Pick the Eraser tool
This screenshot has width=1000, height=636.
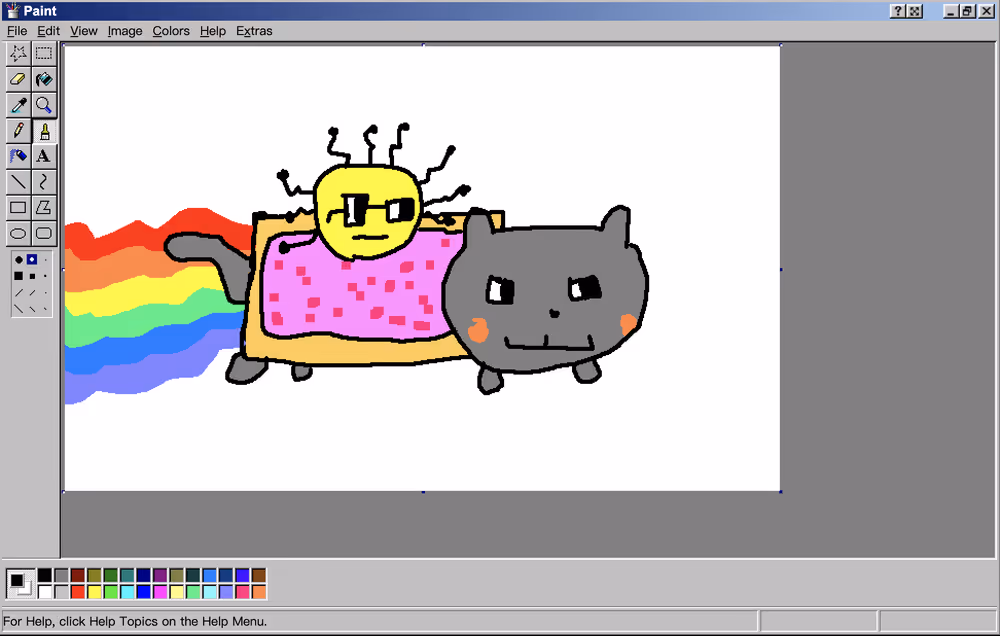point(18,79)
